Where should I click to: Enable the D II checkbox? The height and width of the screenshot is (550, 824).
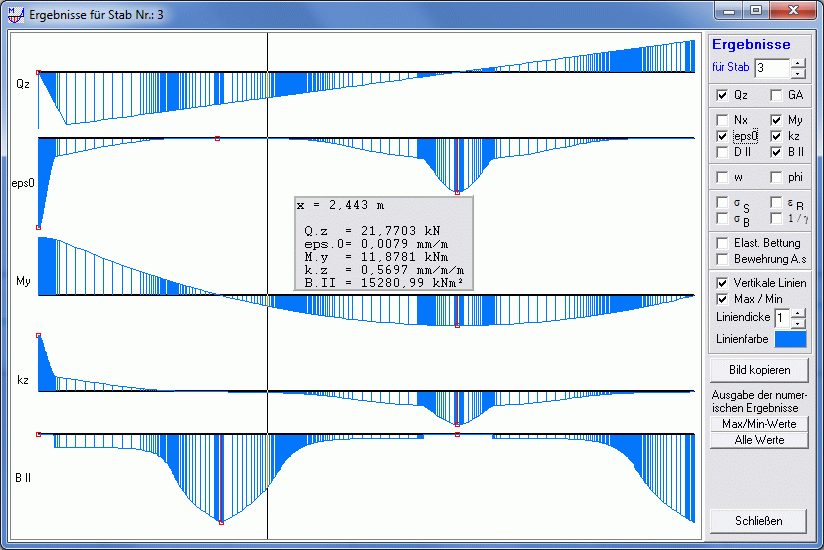tap(723, 152)
